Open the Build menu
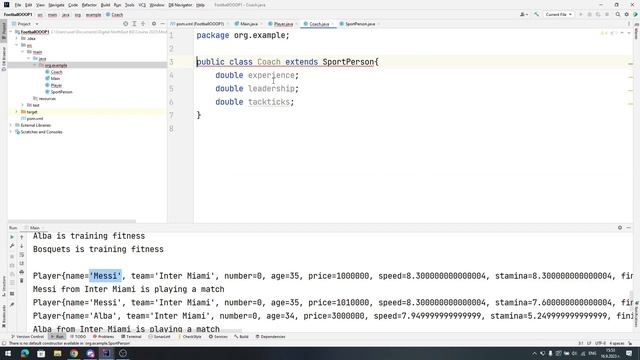The image size is (640, 360). 105,5
